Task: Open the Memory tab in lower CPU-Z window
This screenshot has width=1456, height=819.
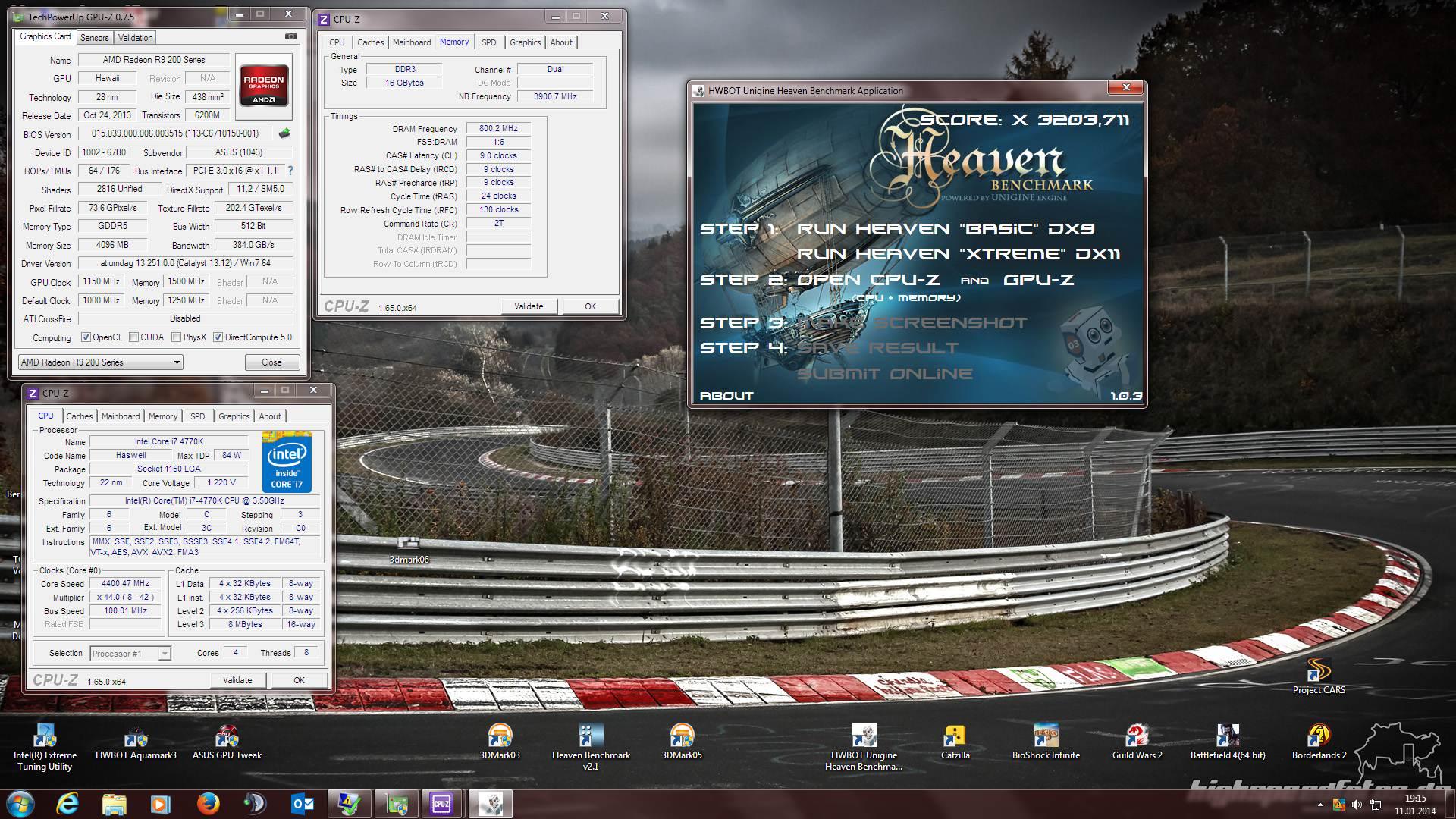Action: tap(163, 416)
